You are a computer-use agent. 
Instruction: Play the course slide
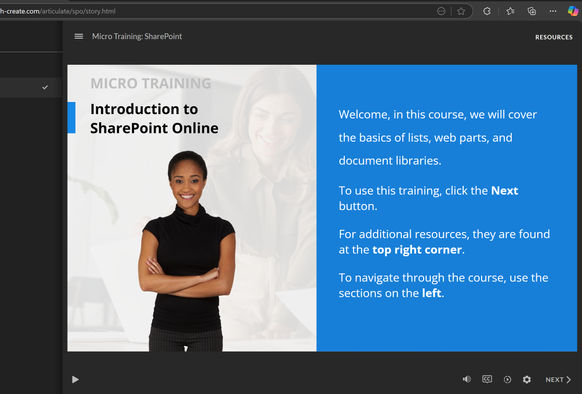75,380
